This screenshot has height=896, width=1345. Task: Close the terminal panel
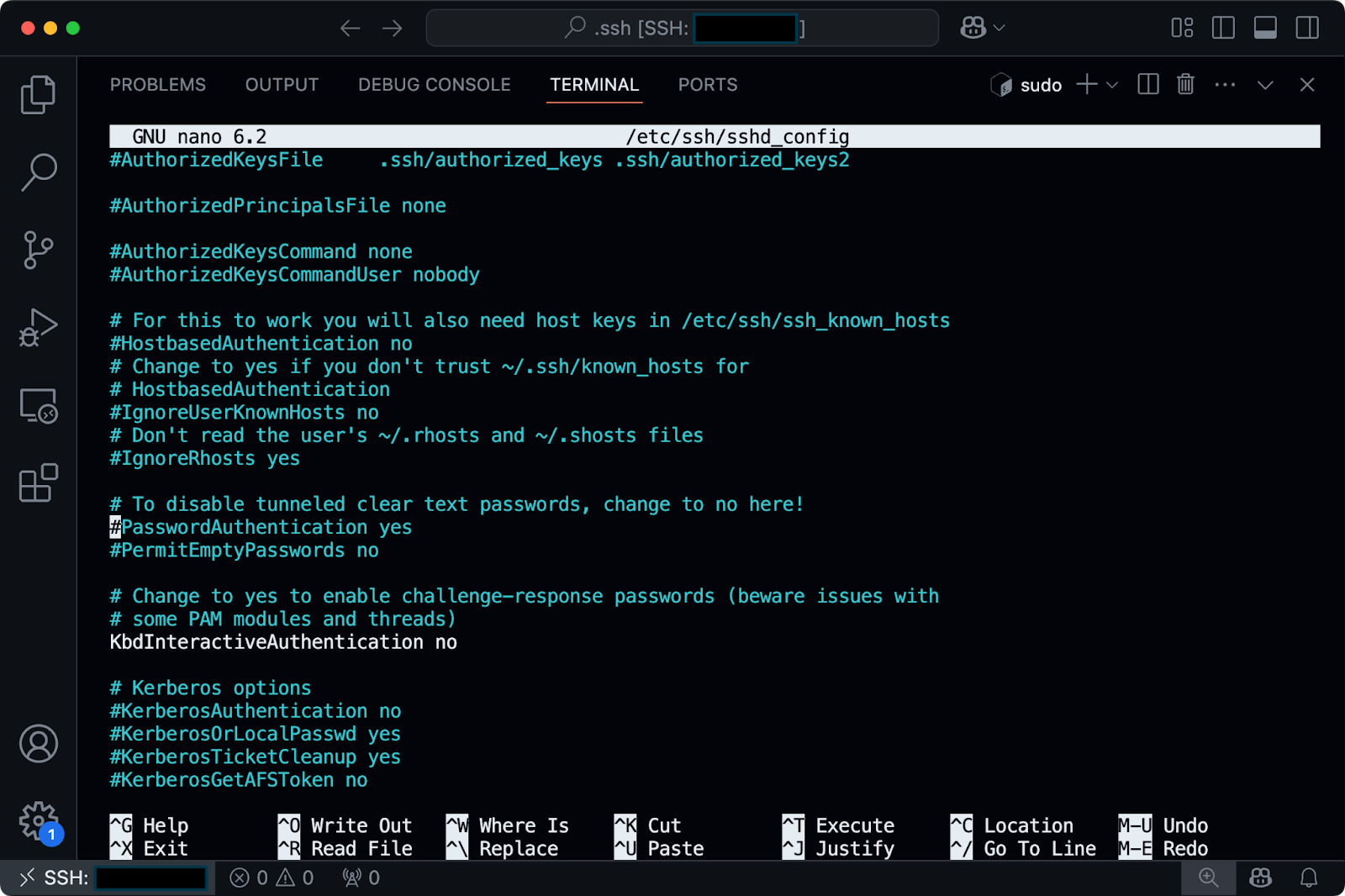(x=1307, y=85)
